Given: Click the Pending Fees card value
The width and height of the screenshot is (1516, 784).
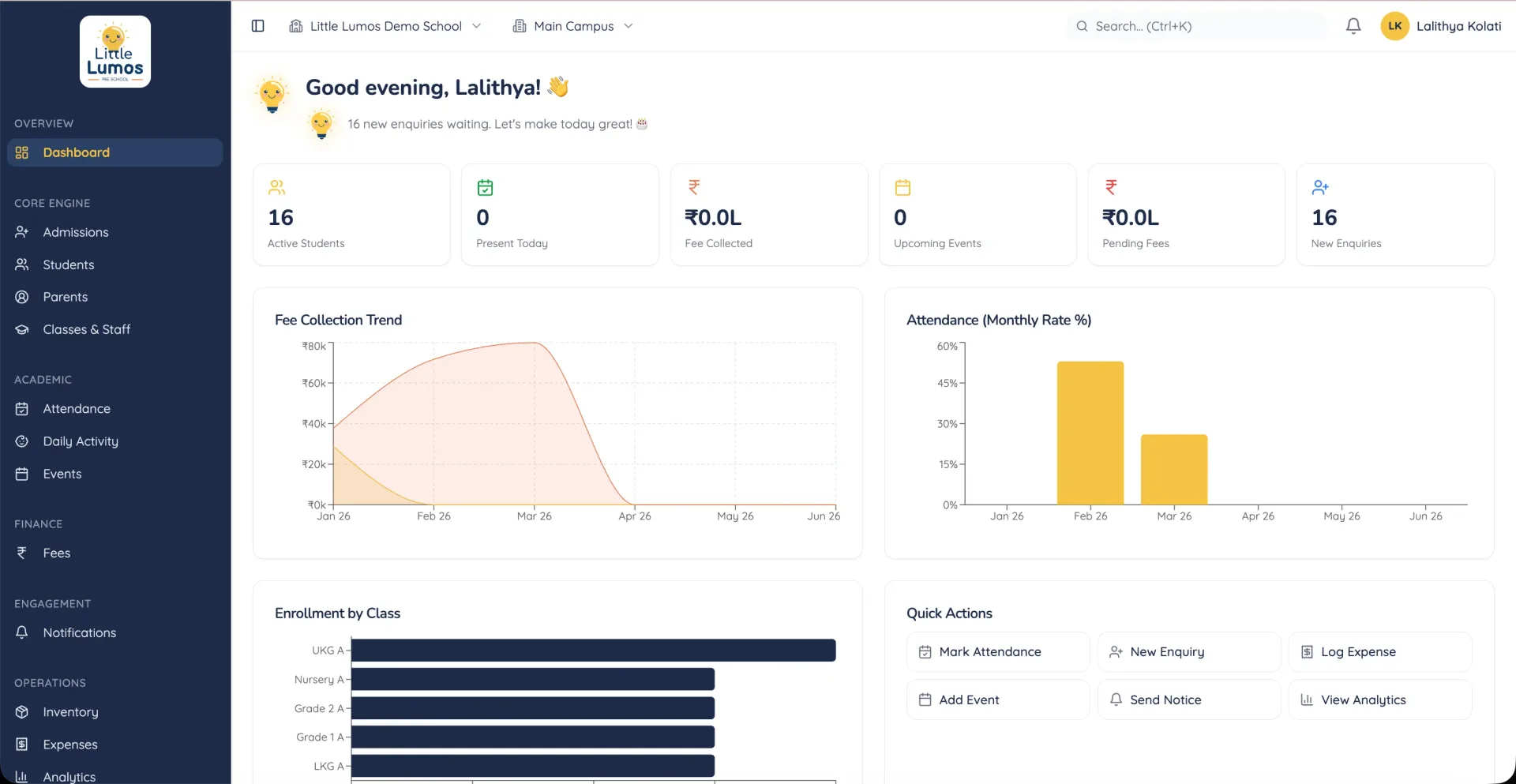Looking at the screenshot, I should [1130, 217].
